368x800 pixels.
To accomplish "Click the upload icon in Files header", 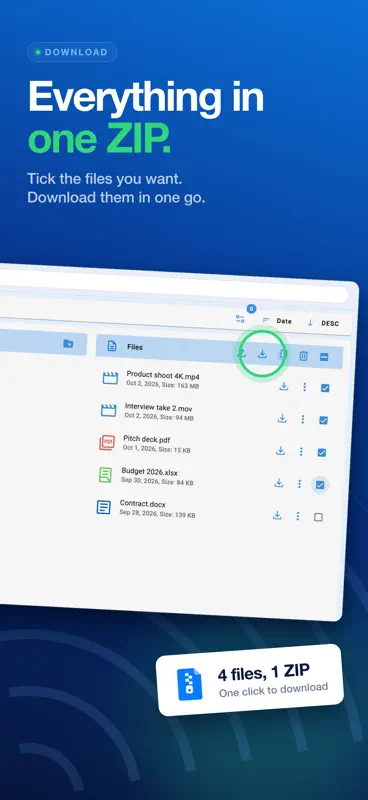I will 242,353.
